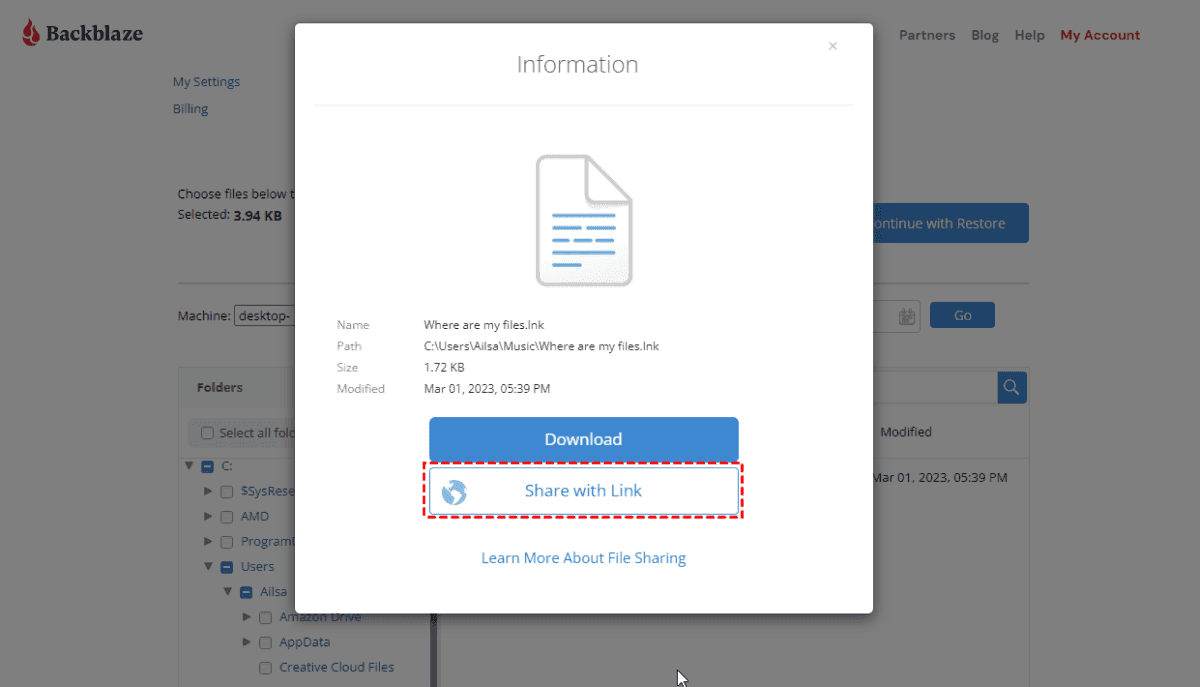Toggle the Ailsa folder checkbox
The width and height of the screenshot is (1200, 687).
pyautogui.click(x=246, y=592)
